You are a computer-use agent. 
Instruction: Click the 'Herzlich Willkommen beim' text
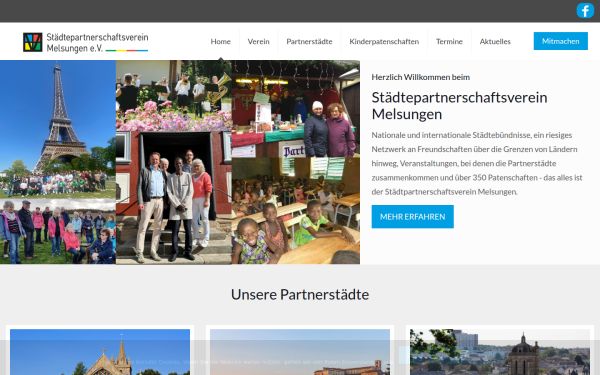click(x=421, y=77)
